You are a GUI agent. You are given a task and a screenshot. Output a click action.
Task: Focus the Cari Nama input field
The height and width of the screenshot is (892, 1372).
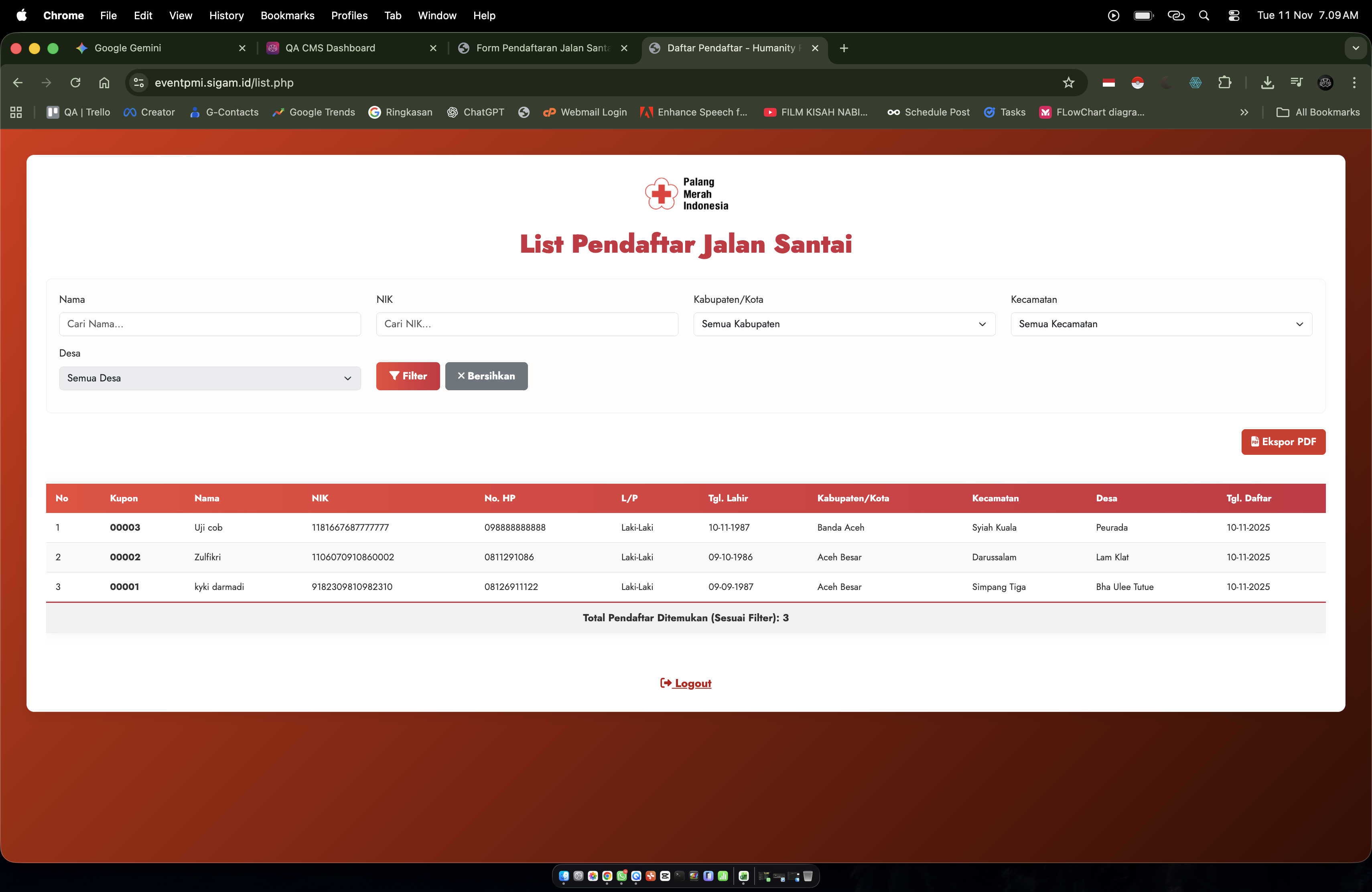point(209,324)
